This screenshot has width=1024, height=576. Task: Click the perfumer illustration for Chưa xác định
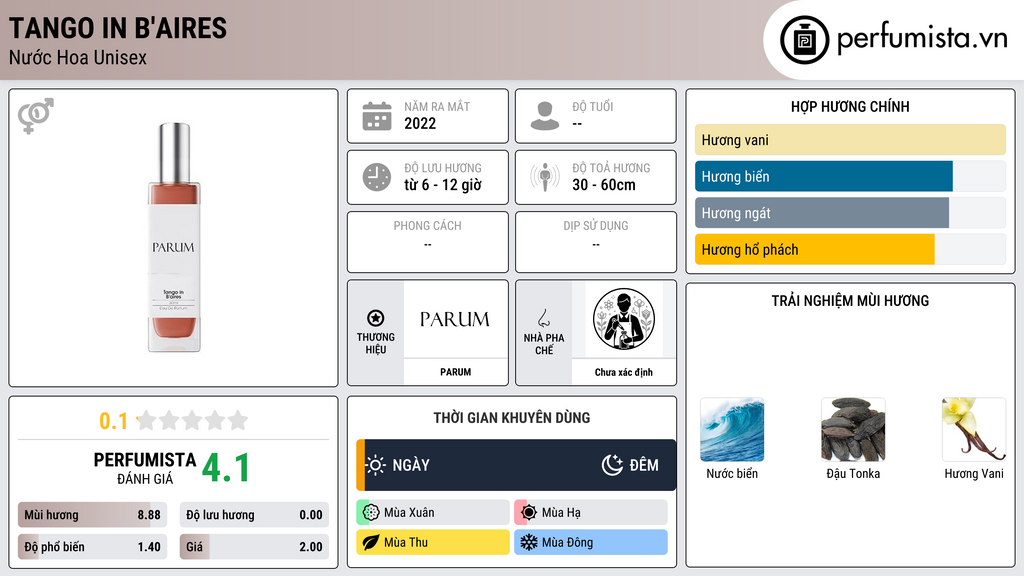click(x=624, y=319)
